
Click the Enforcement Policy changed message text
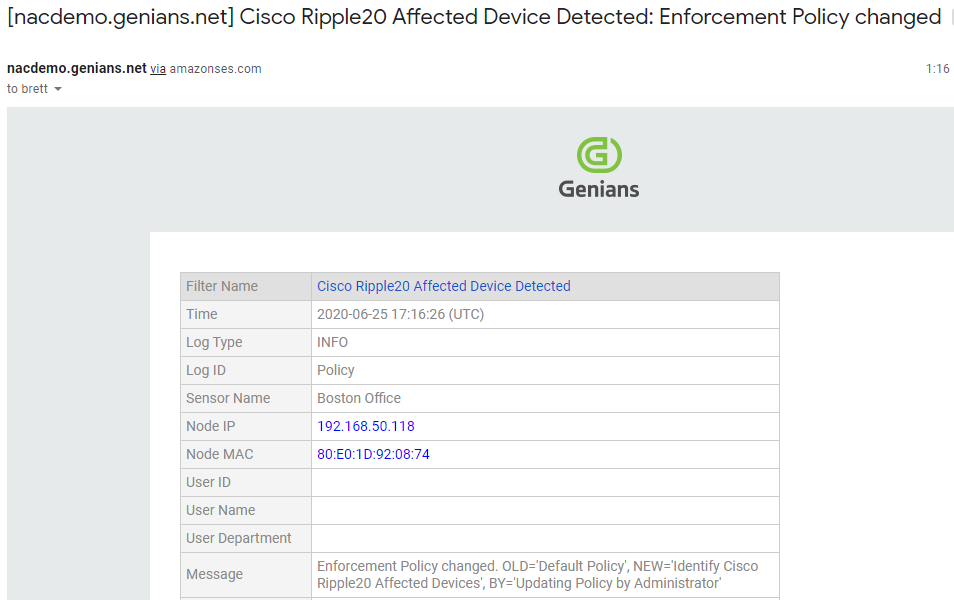537,574
